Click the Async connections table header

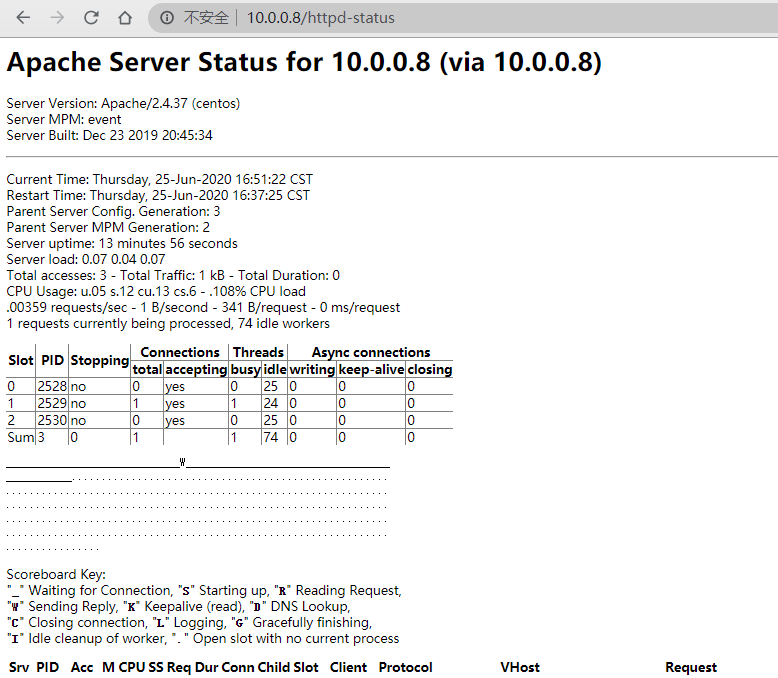coord(371,352)
